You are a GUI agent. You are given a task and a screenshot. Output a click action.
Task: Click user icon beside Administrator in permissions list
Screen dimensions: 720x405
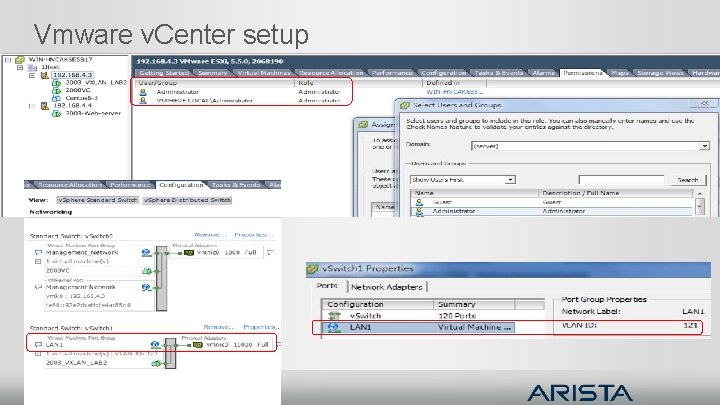pyautogui.click(x=143, y=92)
